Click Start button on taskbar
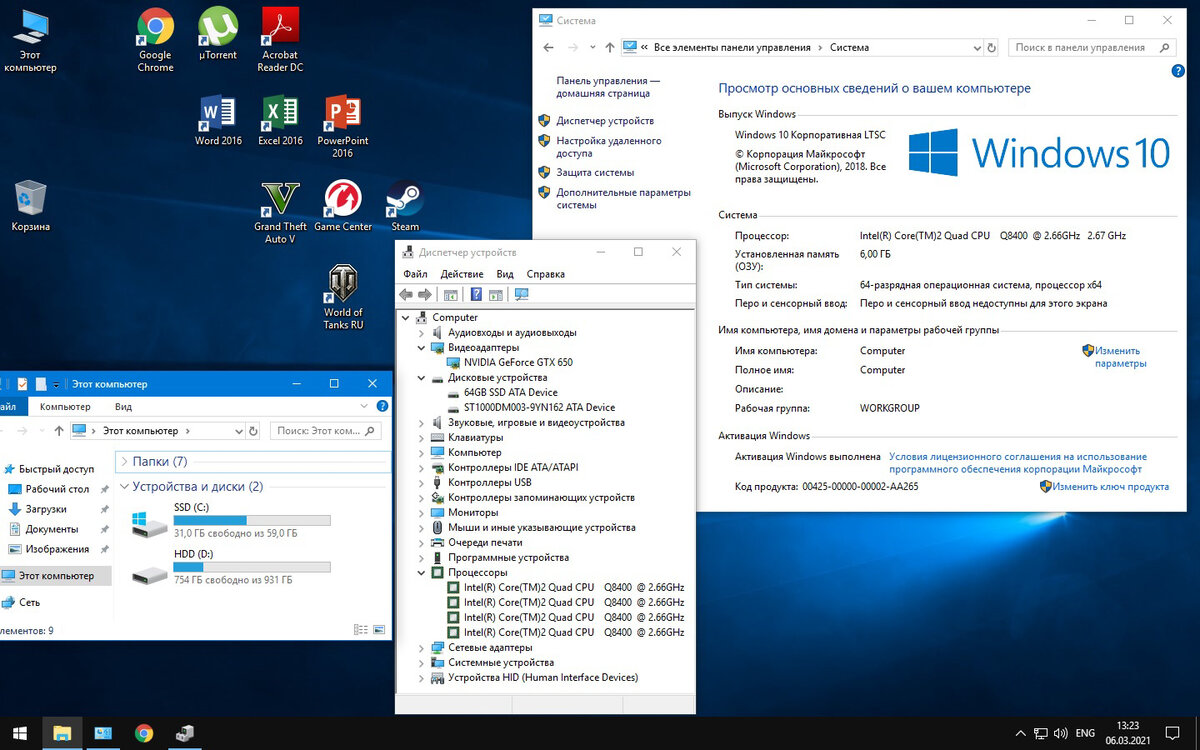 [x=20, y=733]
